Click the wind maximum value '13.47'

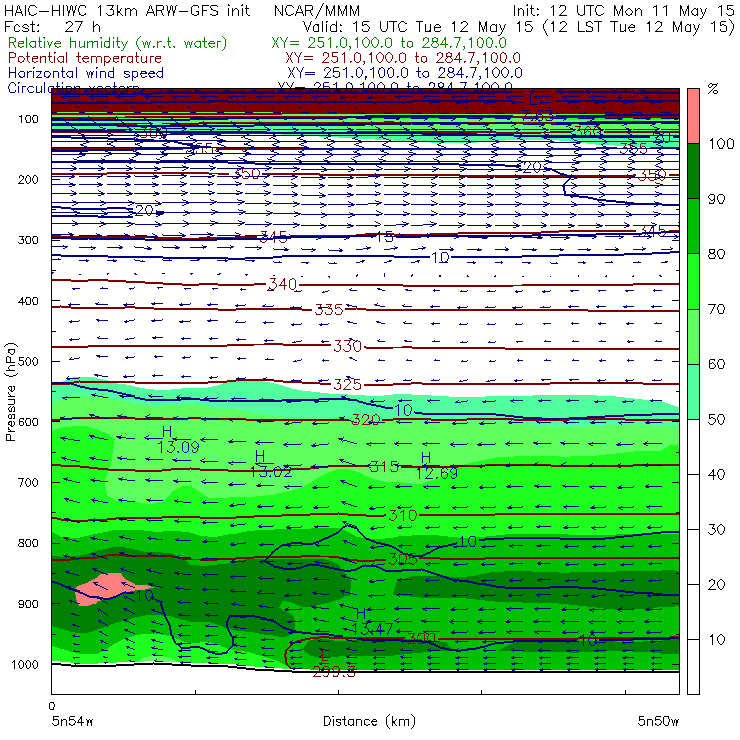372,629
